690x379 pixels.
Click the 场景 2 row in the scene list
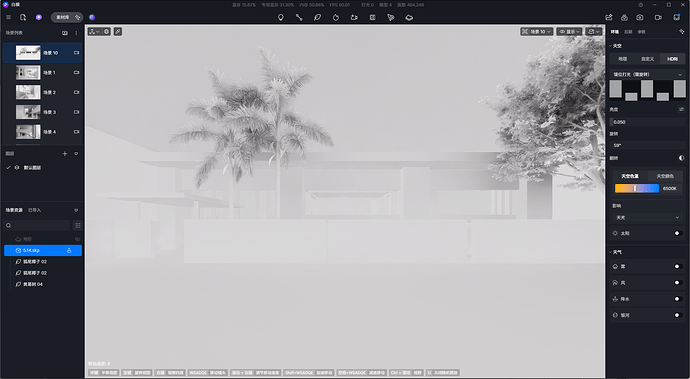click(x=42, y=92)
